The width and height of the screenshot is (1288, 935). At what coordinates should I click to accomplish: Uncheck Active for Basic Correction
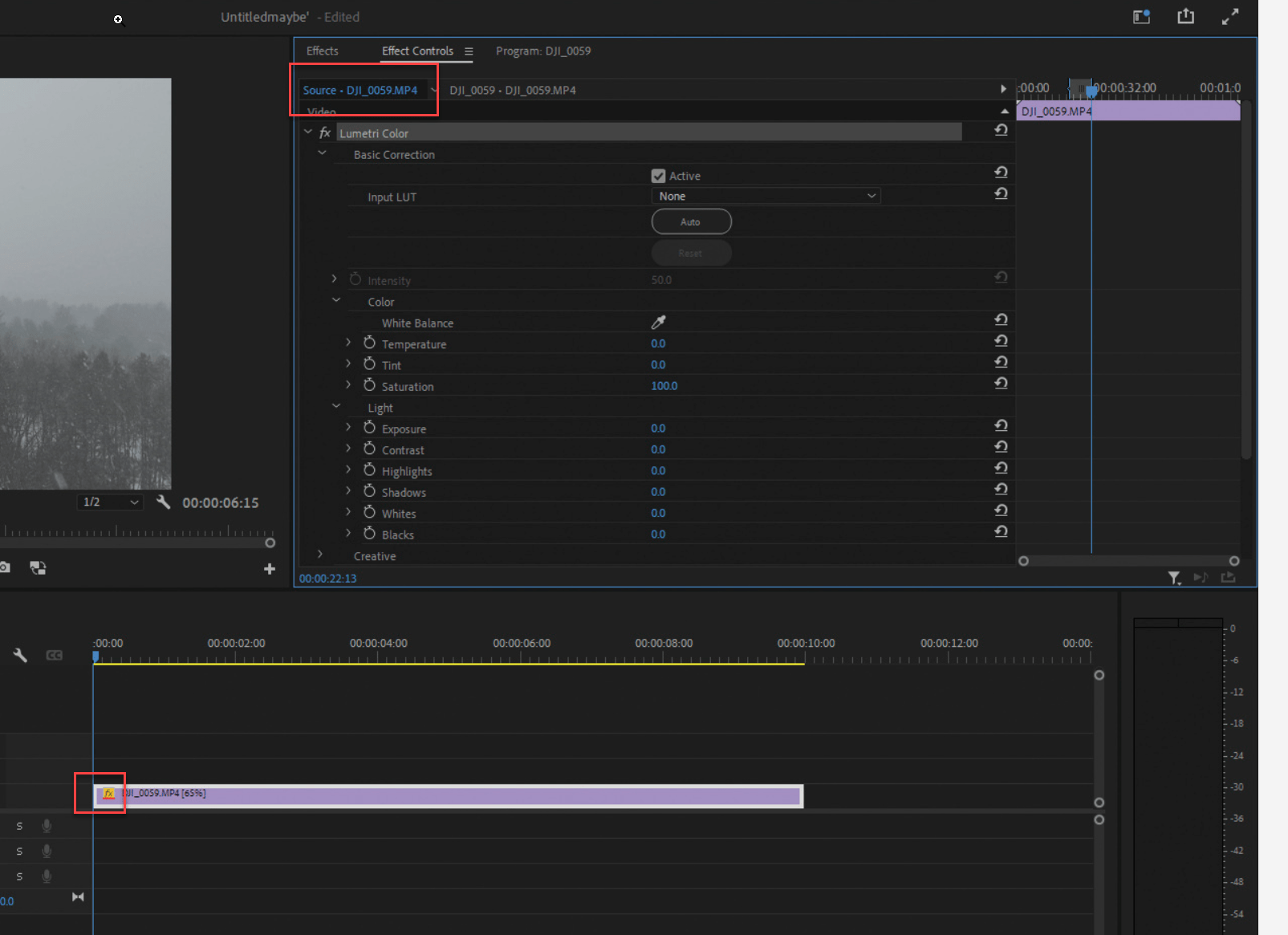click(658, 175)
